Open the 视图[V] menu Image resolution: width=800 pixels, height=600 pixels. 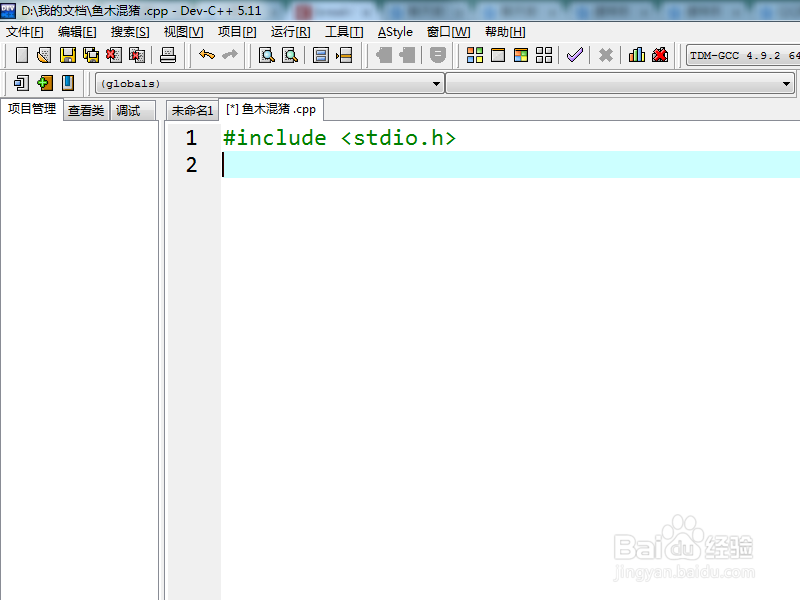pos(183,32)
